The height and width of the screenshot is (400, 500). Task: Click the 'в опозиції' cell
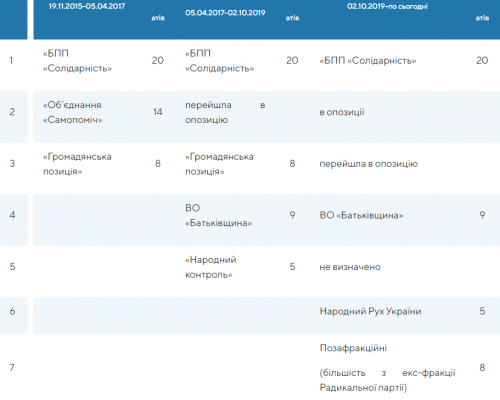click(342, 112)
